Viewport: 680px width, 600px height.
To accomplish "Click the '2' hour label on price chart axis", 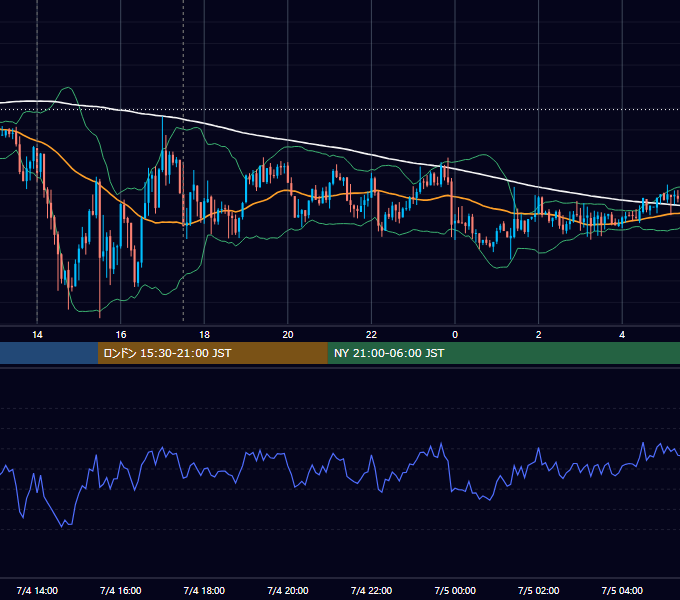I will pyautogui.click(x=539, y=335).
